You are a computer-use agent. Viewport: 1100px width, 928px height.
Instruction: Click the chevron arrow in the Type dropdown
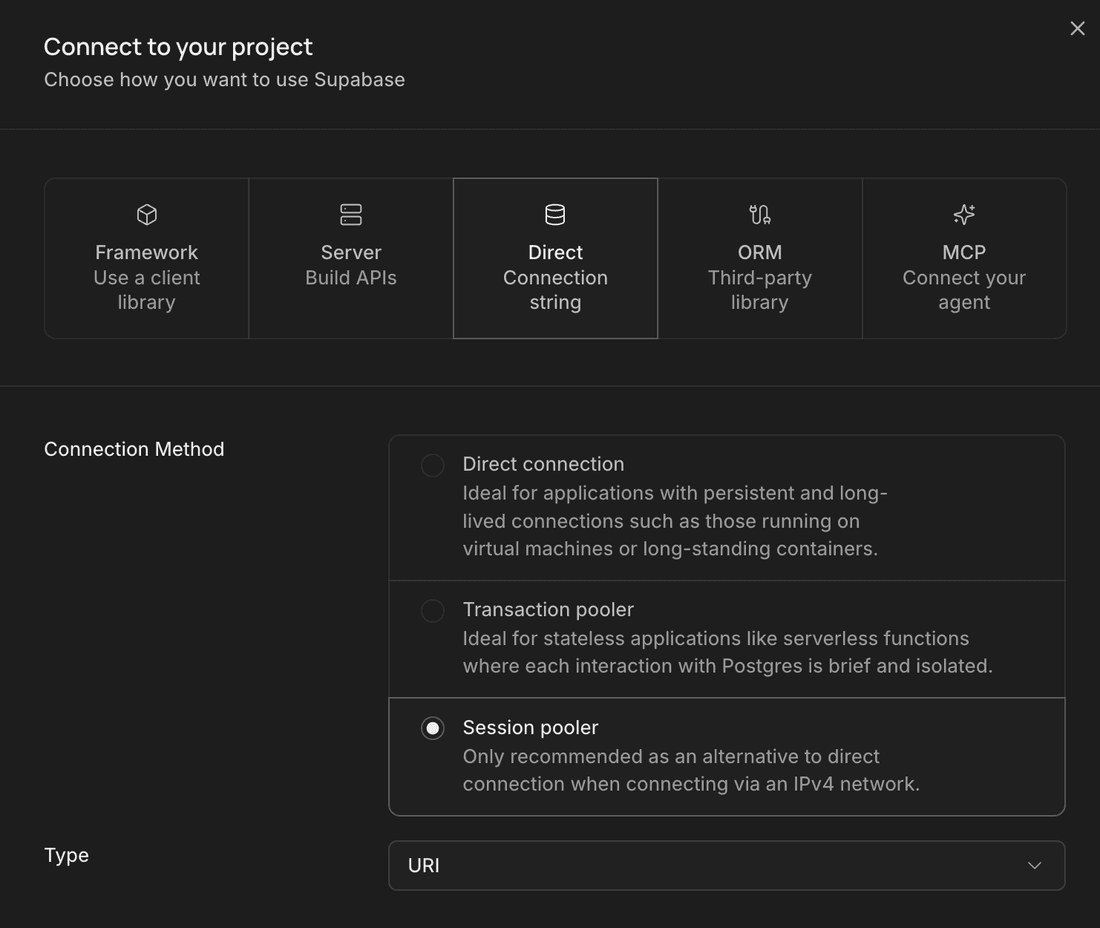pyautogui.click(x=1034, y=866)
